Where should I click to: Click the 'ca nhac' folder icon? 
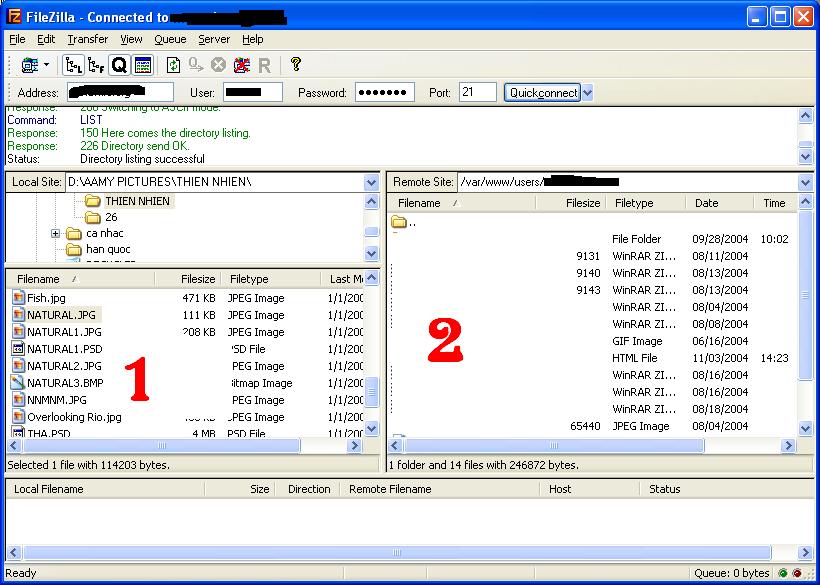coord(74,233)
